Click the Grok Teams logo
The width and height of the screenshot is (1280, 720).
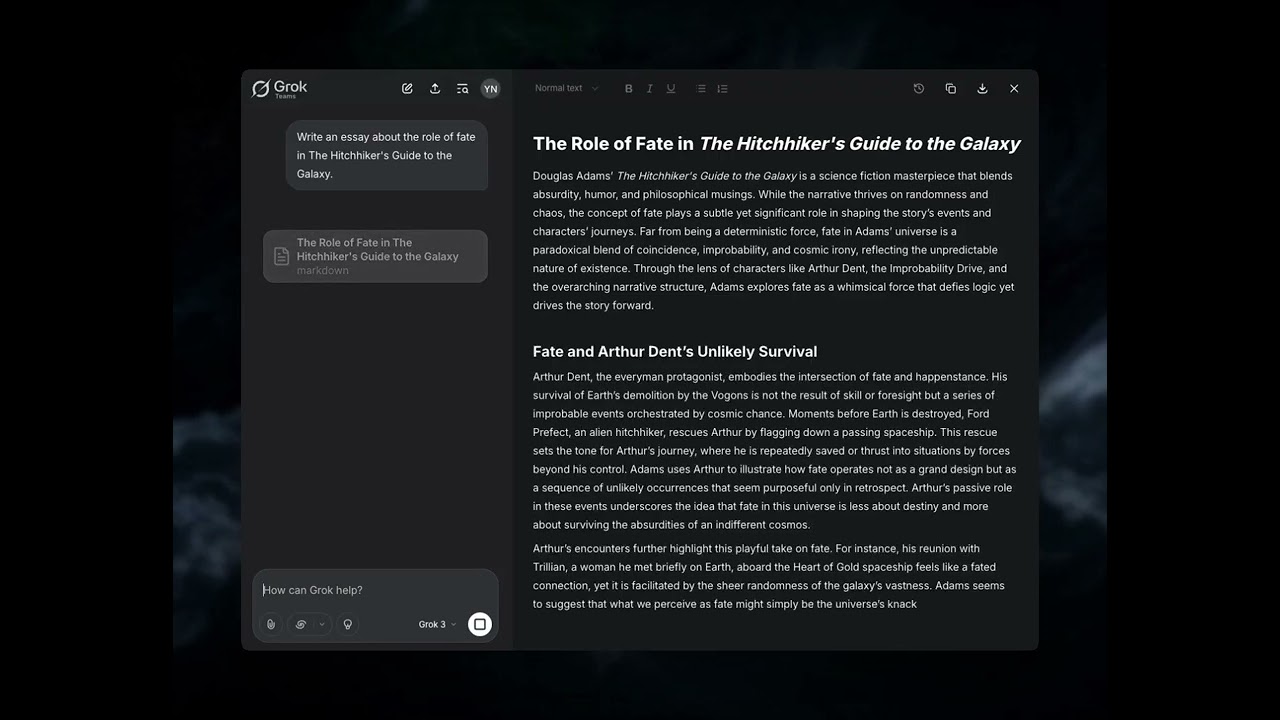[x=280, y=89]
